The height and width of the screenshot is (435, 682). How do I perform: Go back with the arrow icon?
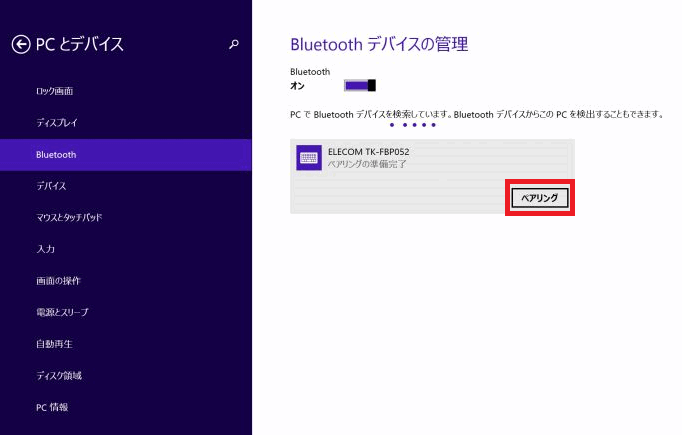point(21,44)
